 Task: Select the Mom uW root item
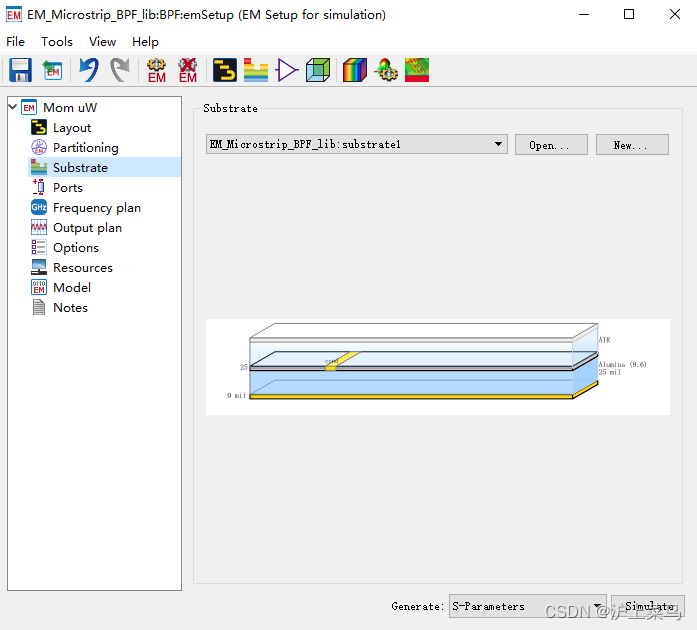(x=70, y=108)
